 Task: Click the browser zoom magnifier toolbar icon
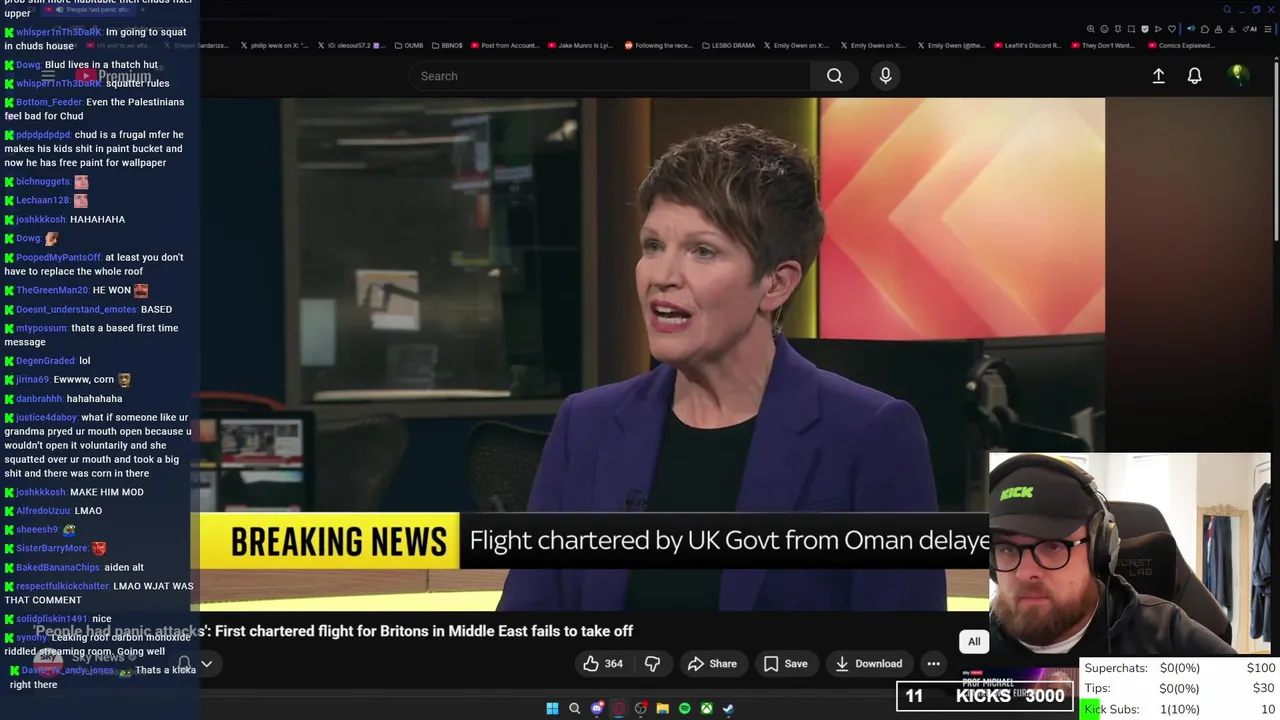click(1091, 29)
